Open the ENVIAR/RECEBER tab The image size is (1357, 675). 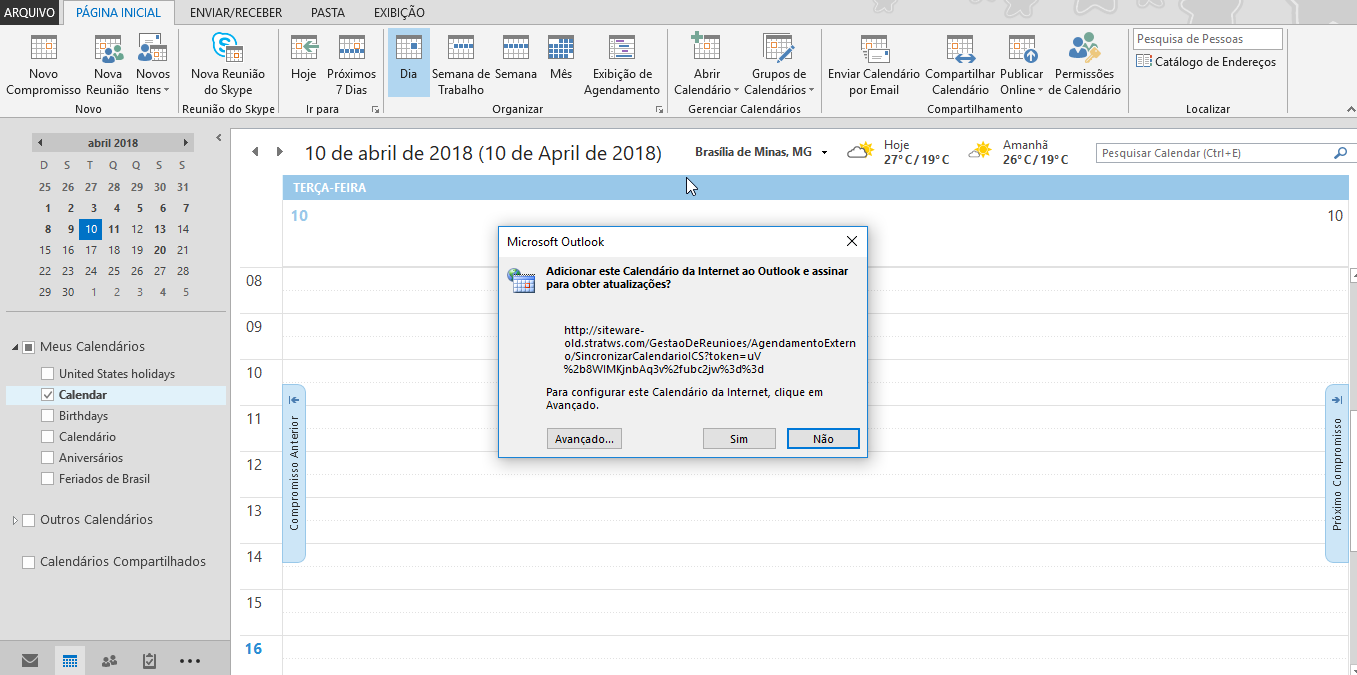point(236,12)
